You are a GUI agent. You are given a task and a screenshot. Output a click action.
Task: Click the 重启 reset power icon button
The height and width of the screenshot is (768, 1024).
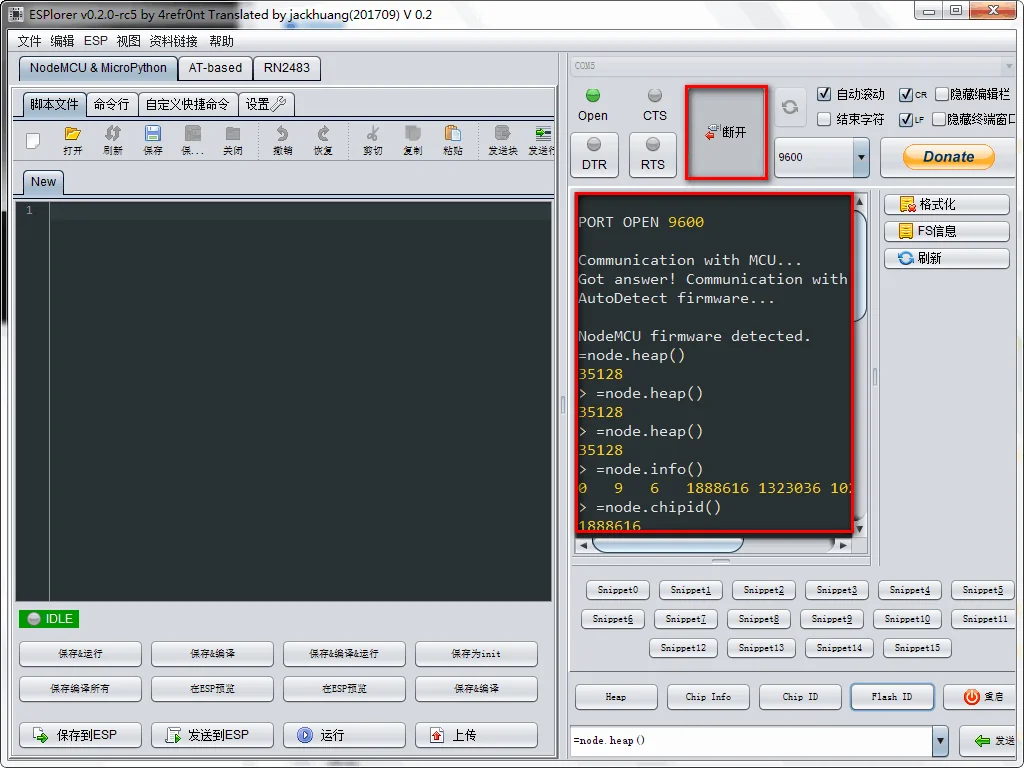point(982,697)
